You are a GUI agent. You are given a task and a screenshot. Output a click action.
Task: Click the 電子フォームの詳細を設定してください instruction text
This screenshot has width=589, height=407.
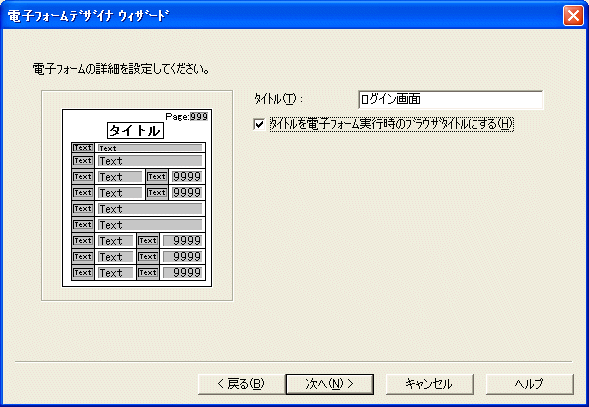point(121,69)
